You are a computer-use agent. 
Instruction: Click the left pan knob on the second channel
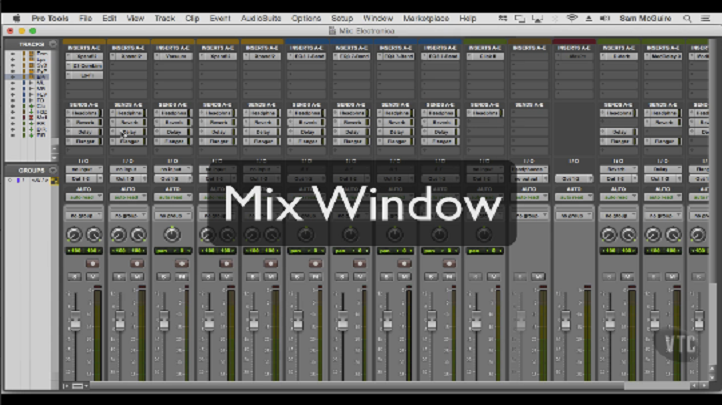click(x=118, y=235)
